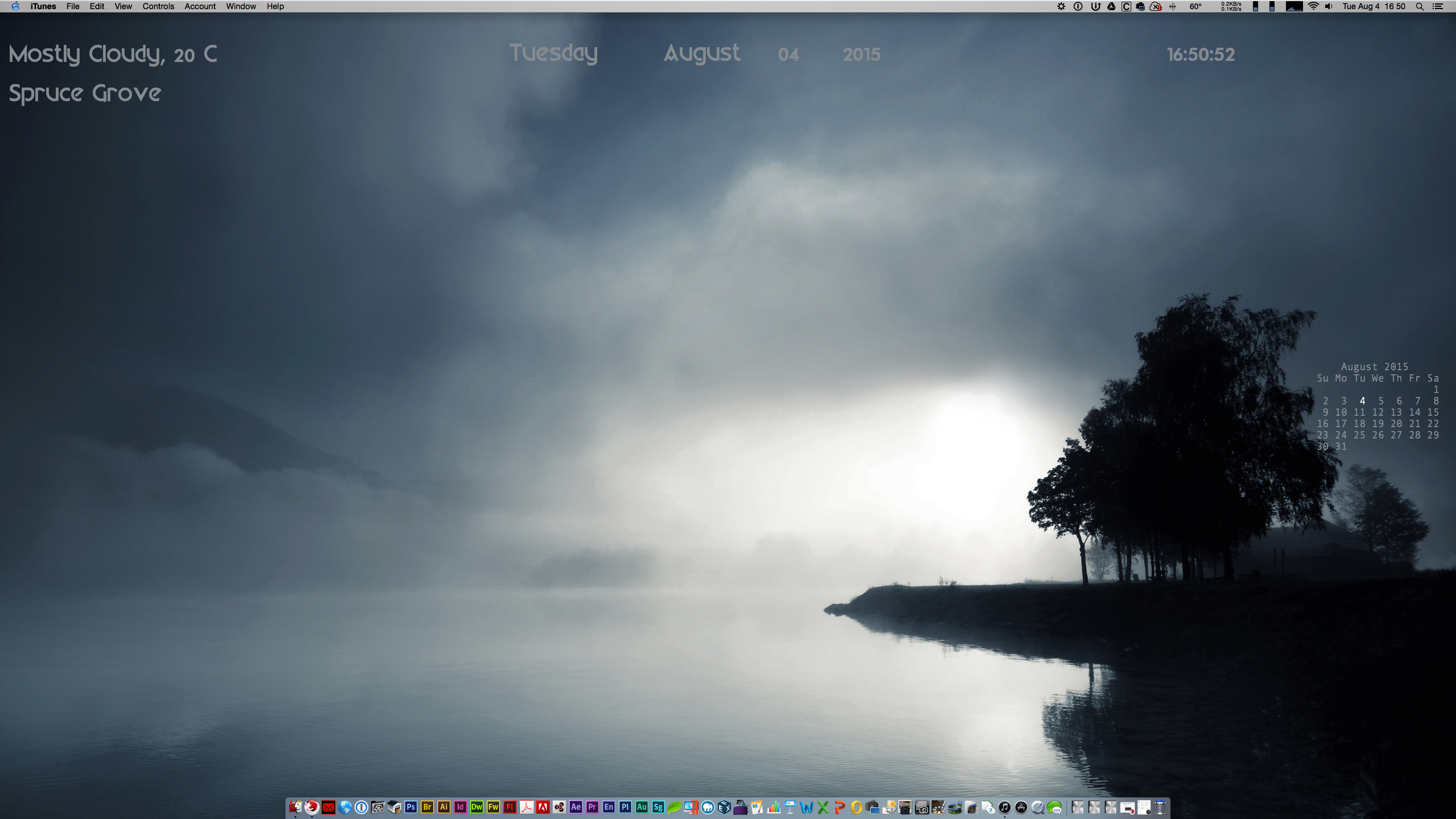Click the iTunes music note dock icon

coord(1004,807)
